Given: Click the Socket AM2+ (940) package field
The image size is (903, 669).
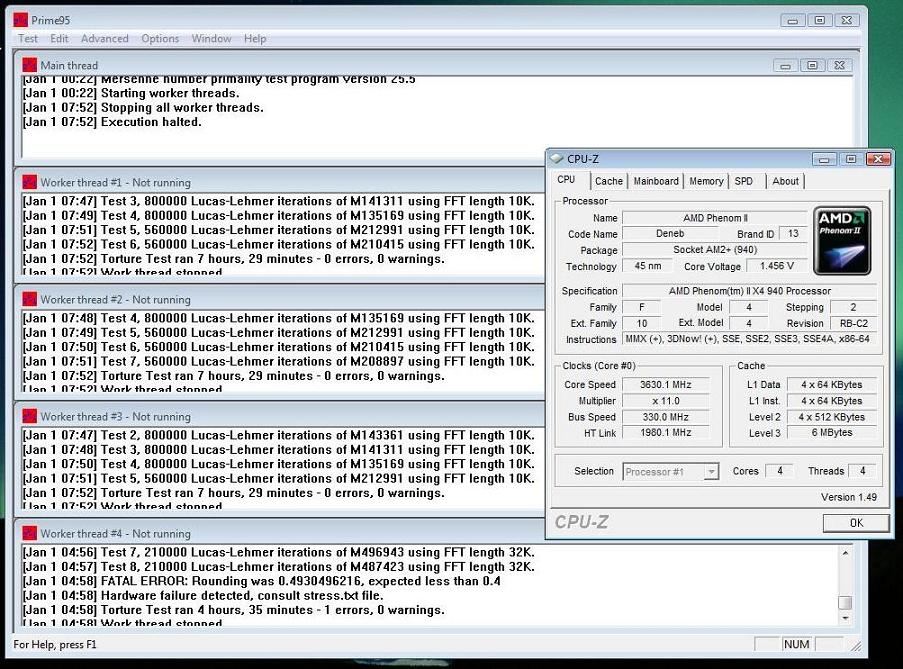Looking at the screenshot, I should [x=715, y=250].
